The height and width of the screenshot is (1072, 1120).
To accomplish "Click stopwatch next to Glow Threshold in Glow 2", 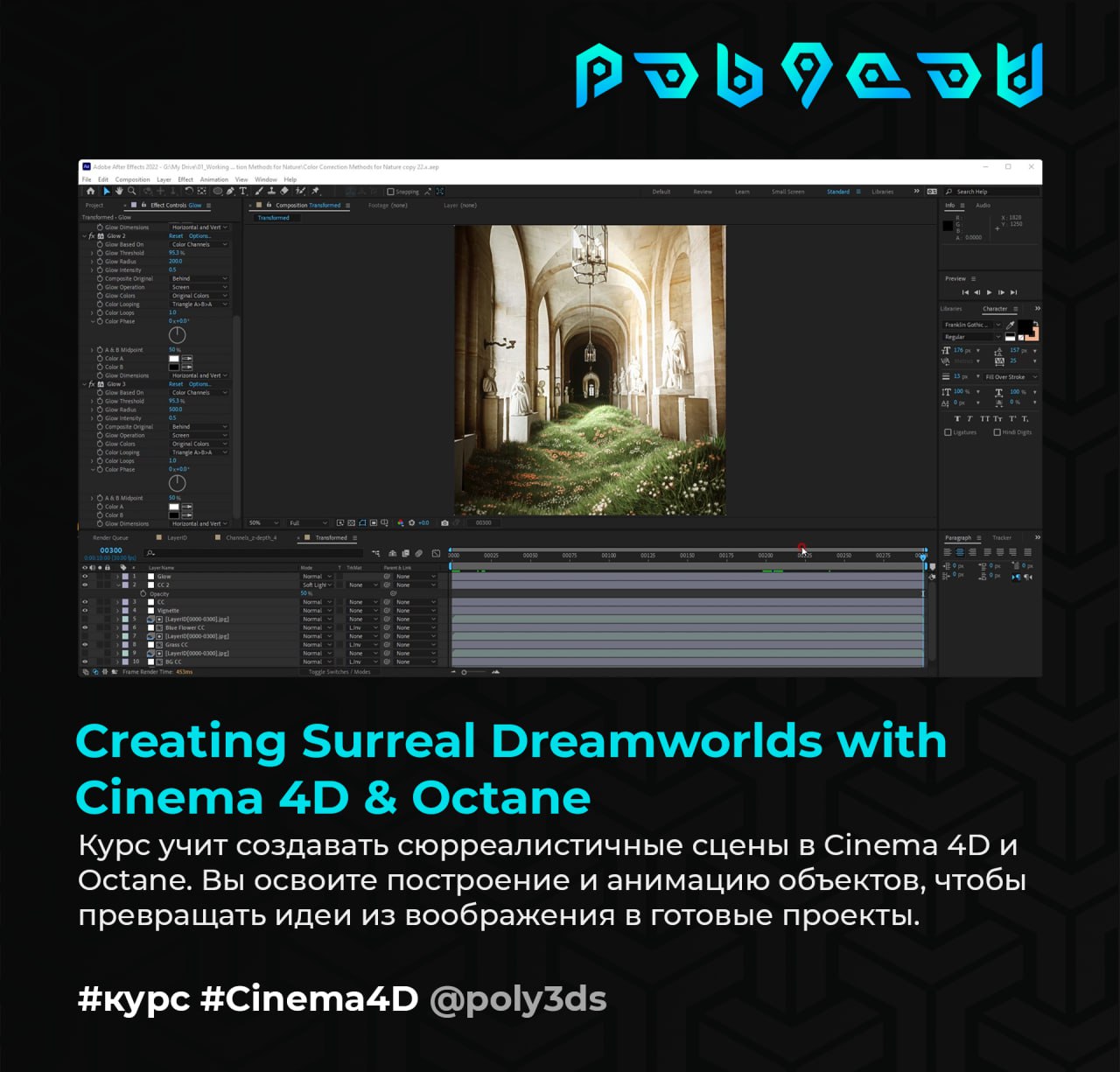I will click(x=100, y=253).
